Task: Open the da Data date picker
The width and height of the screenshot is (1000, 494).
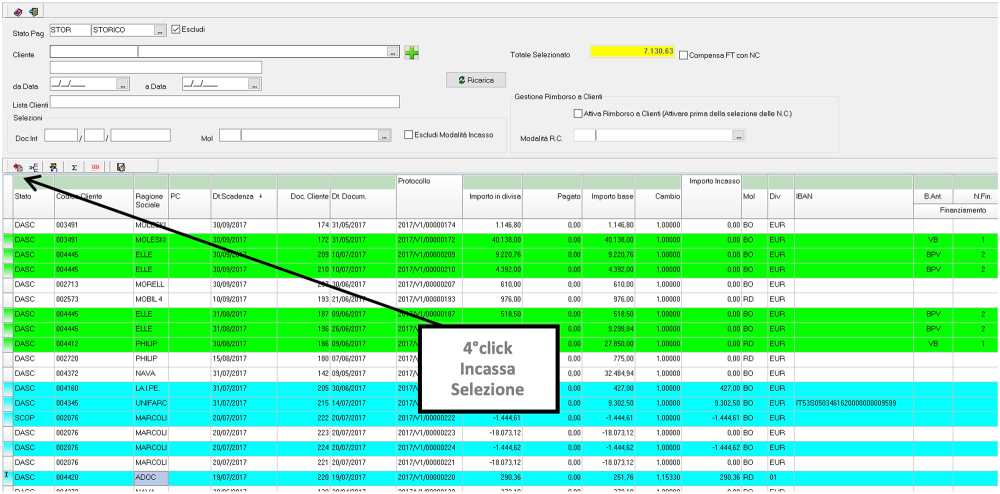Action: pyautogui.click(x=123, y=85)
